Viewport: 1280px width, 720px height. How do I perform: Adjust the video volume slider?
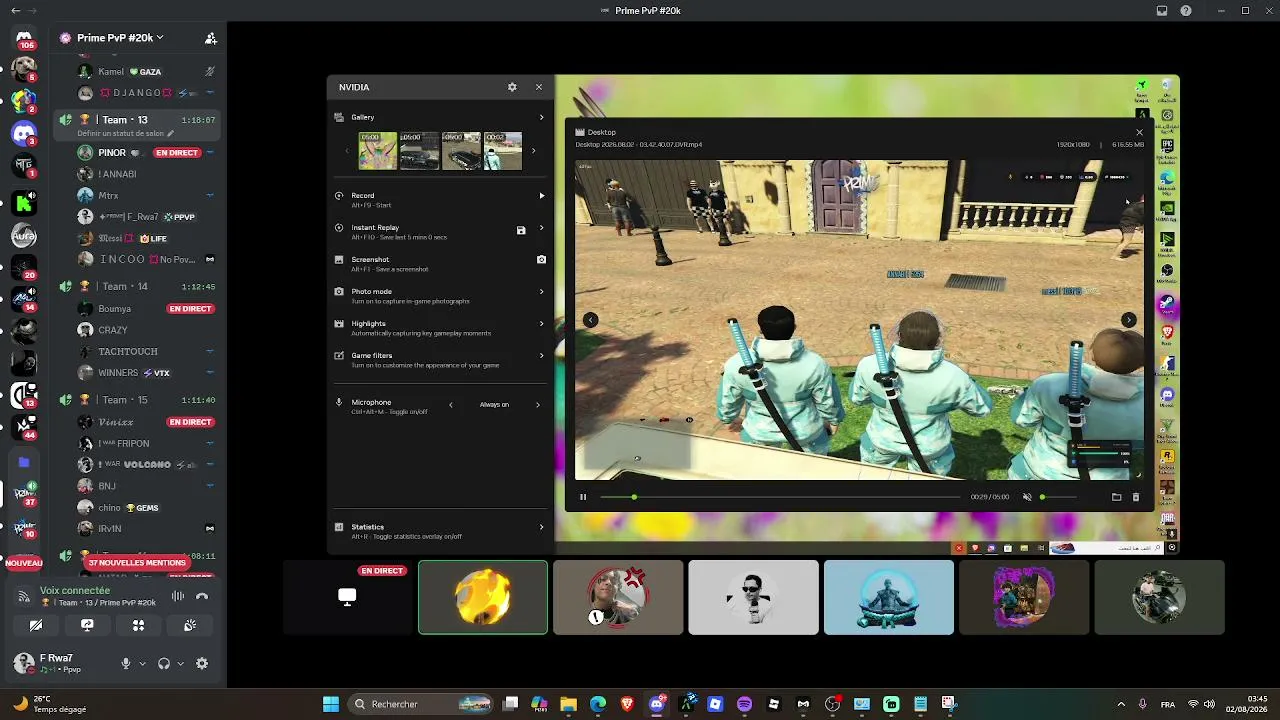(1058, 497)
